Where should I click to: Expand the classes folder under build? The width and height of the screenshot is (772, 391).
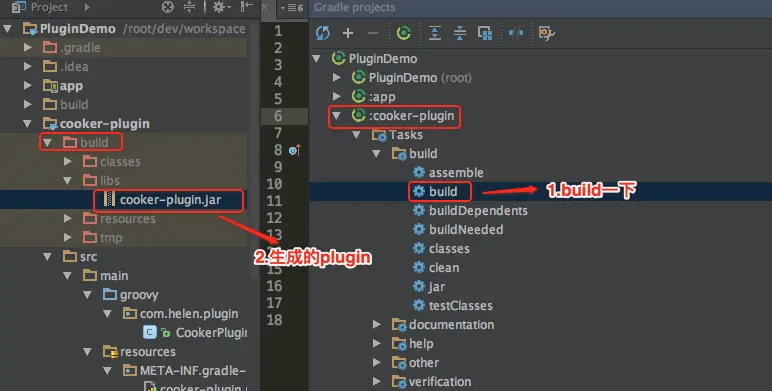pyautogui.click(x=68, y=162)
